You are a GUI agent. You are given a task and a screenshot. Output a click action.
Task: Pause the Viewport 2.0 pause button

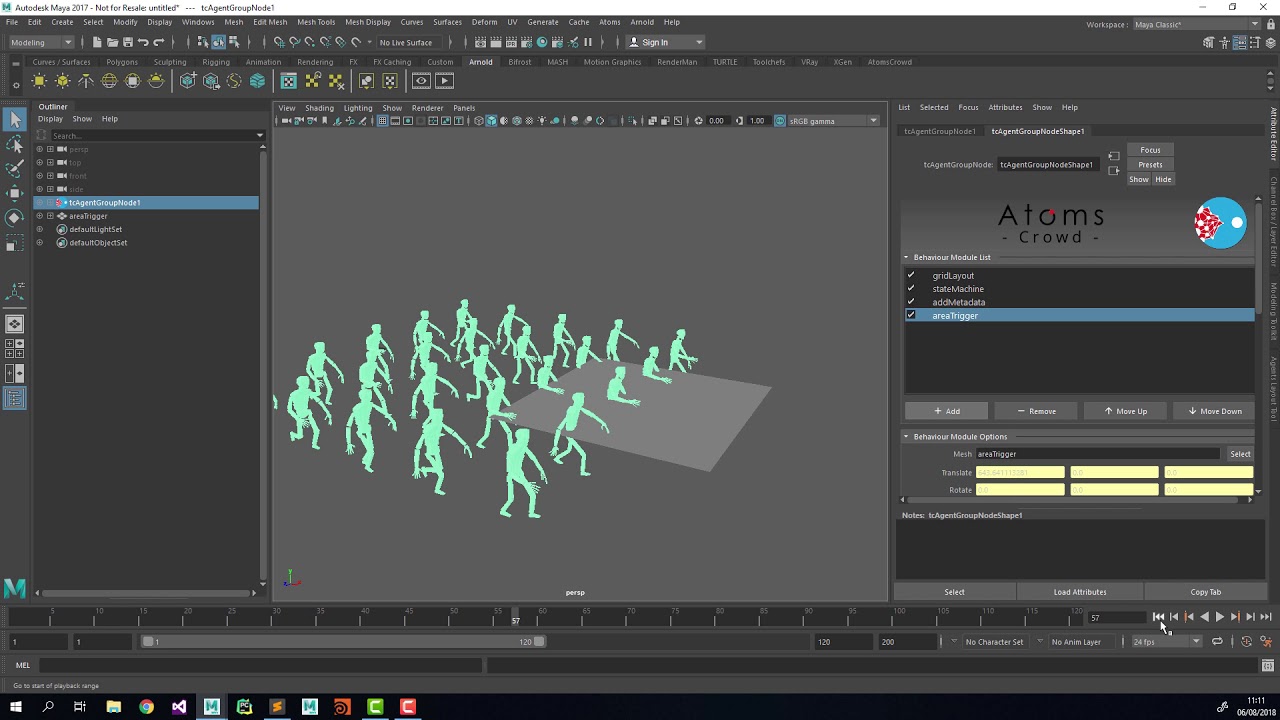point(587,42)
